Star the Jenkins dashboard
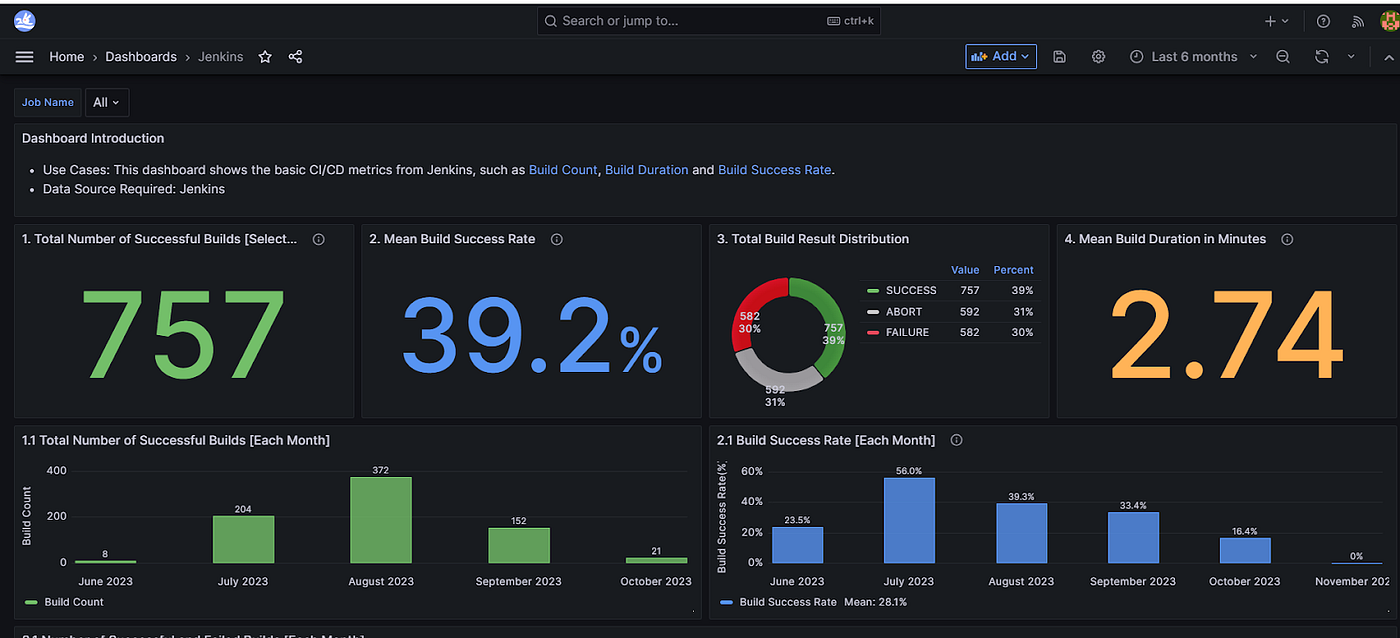 (265, 57)
